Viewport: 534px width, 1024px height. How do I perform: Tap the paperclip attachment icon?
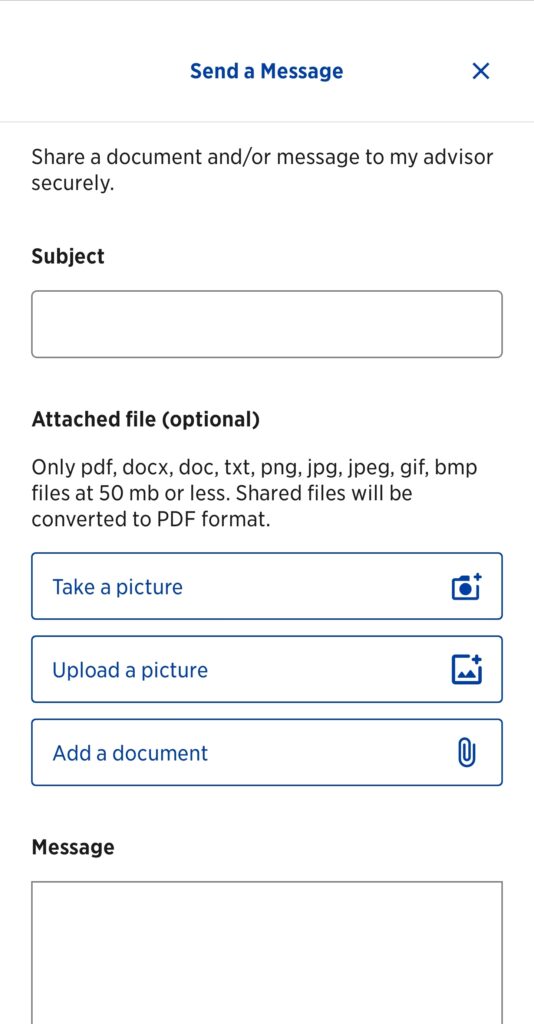(466, 753)
